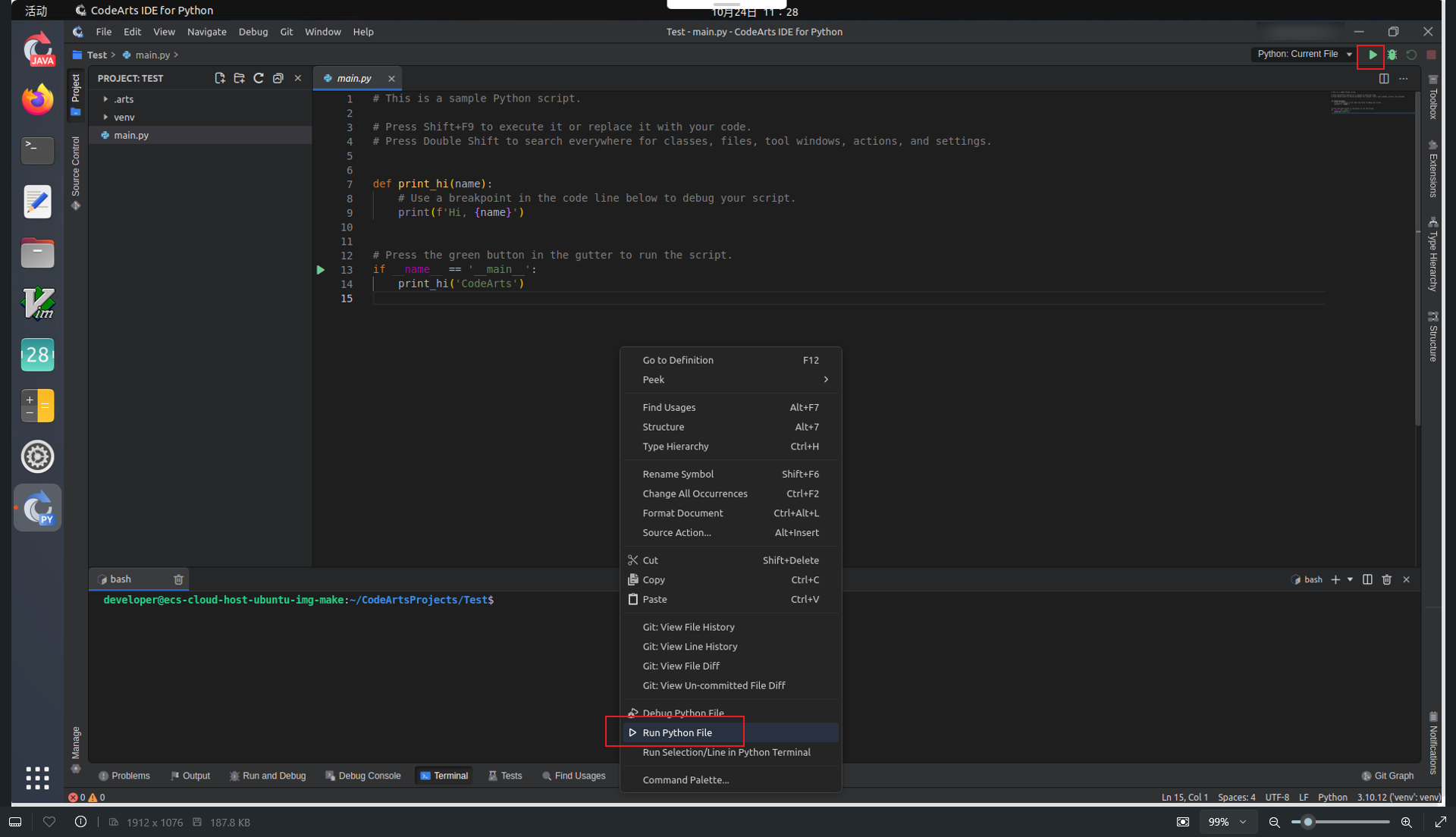The image size is (1456, 837).
Task: Collapse all folders in project panel
Action: [278, 78]
